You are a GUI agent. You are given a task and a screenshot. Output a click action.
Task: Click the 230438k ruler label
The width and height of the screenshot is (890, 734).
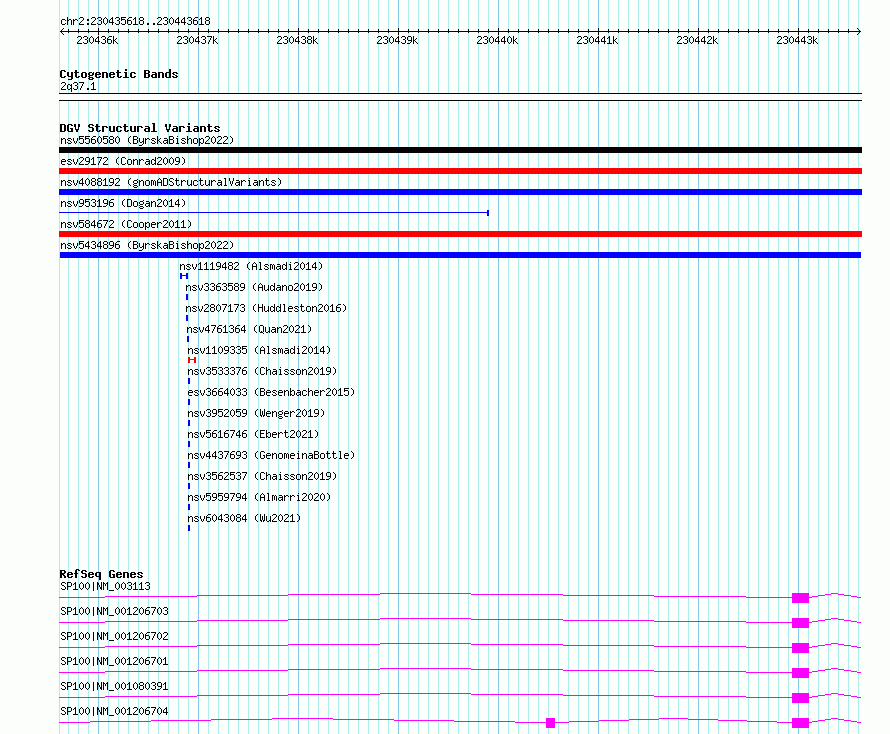coord(297,40)
